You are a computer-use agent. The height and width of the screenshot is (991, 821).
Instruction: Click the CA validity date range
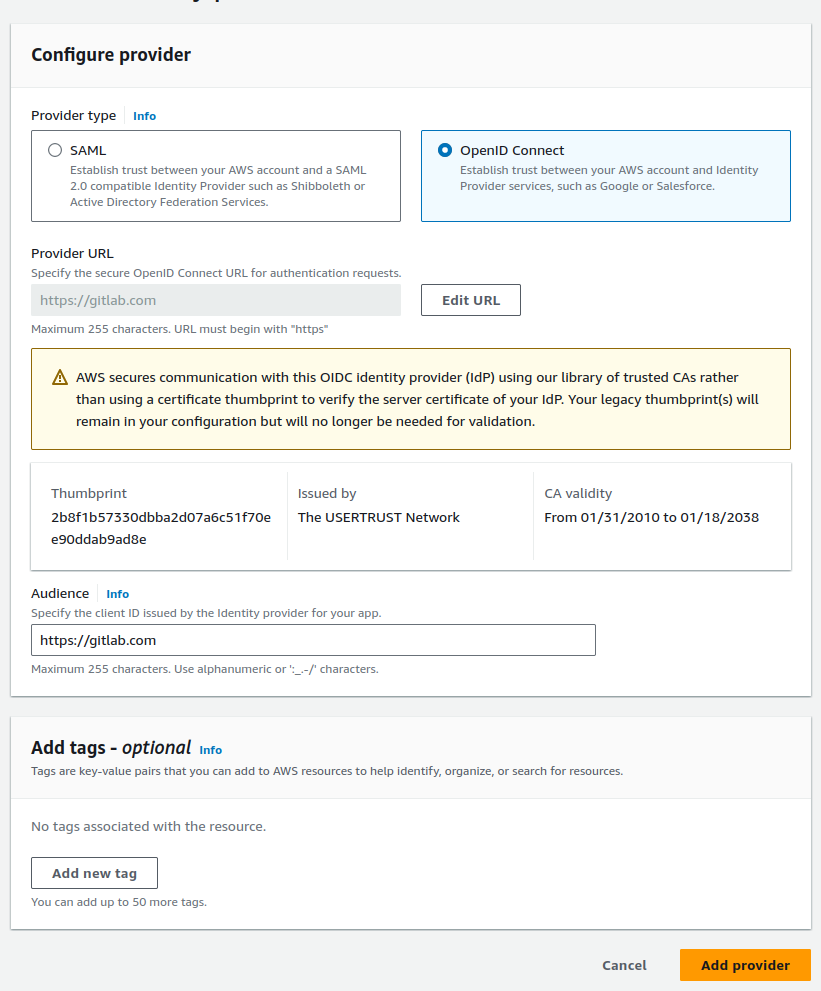[651, 517]
